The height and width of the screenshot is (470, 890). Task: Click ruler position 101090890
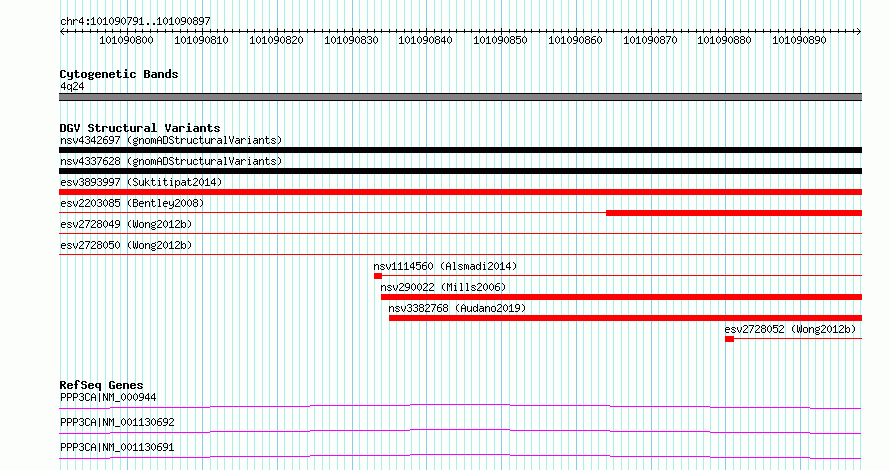point(799,40)
